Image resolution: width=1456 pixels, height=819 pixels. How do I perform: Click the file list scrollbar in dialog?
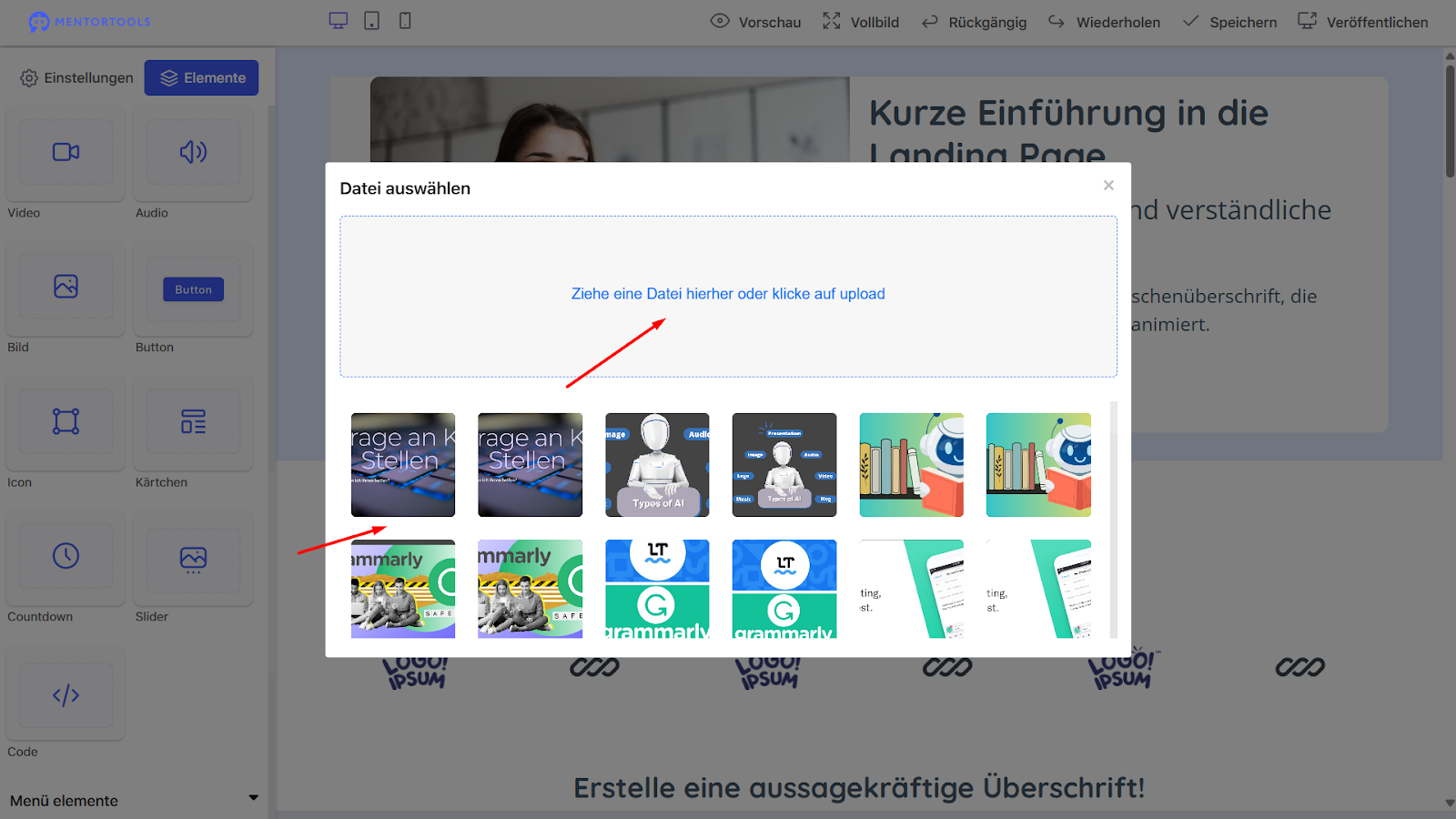(x=1114, y=519)
